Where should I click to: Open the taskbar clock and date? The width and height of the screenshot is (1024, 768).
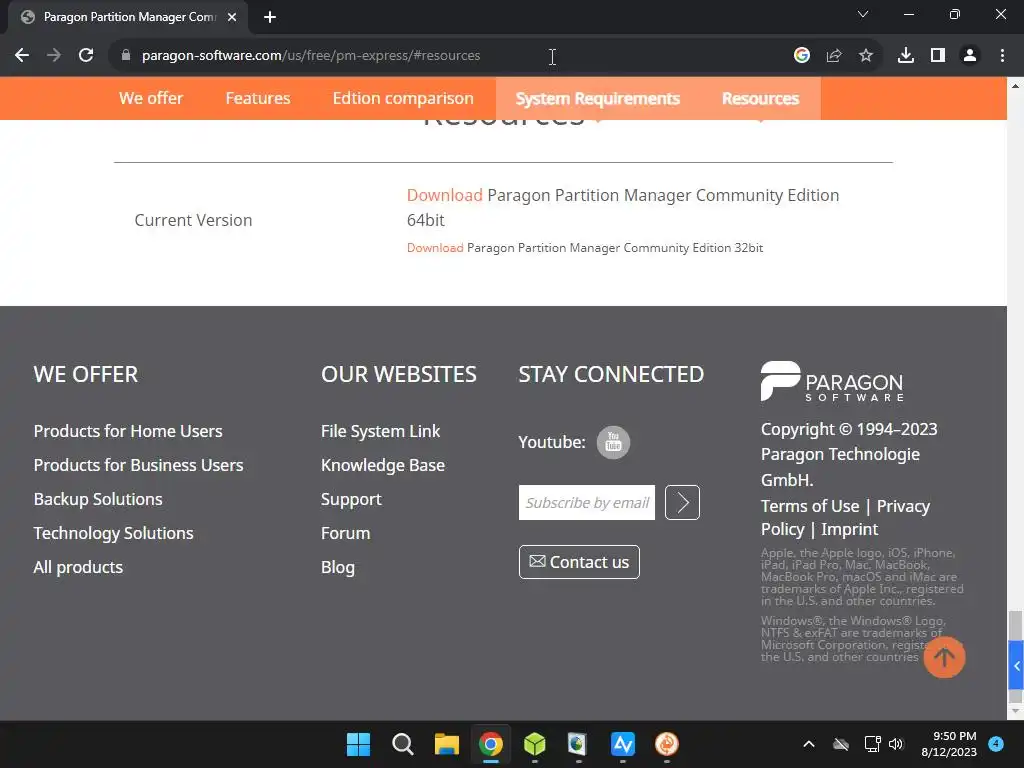(x=949, y=744)
